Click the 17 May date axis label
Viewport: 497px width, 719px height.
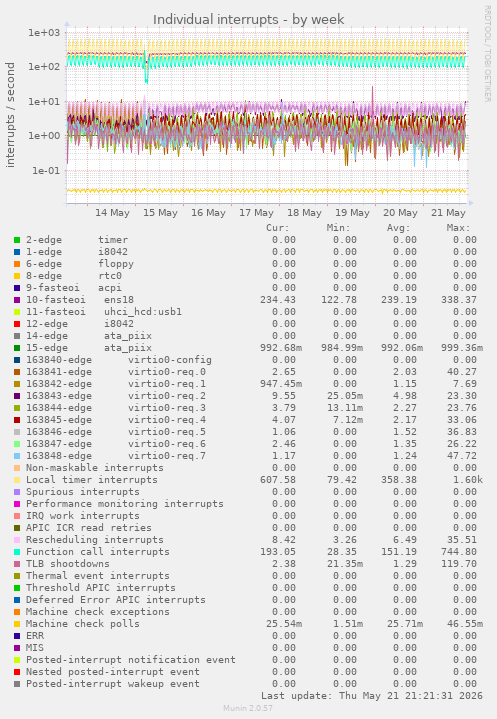coord(256,213)
